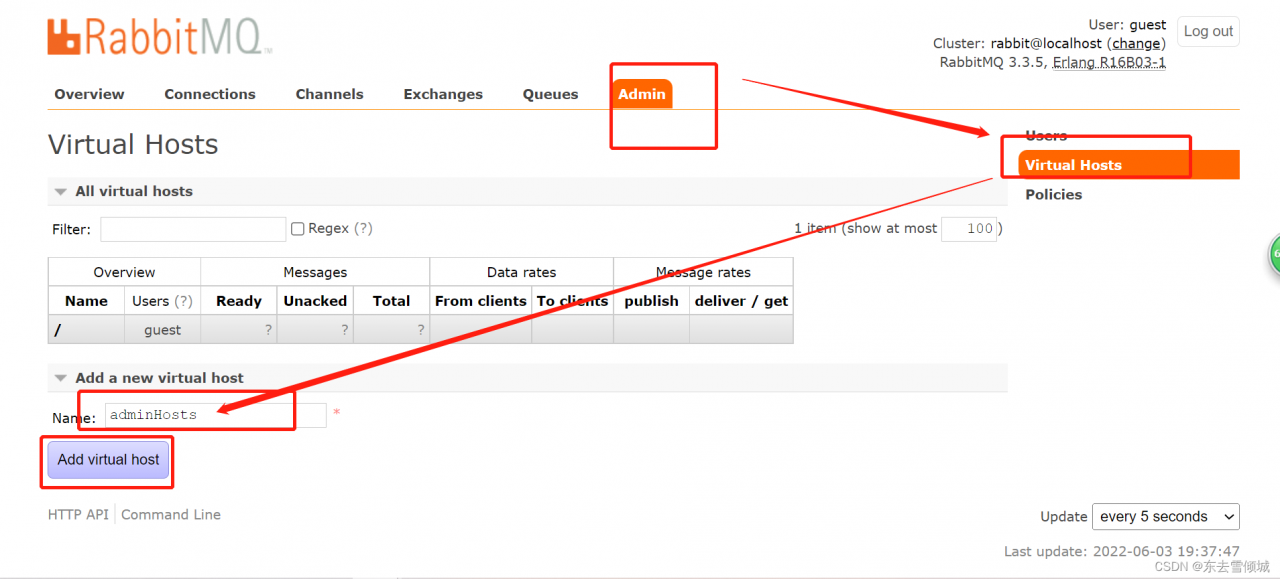
Task: Open Users in admin sidebar
Action: coord(1046,135)
